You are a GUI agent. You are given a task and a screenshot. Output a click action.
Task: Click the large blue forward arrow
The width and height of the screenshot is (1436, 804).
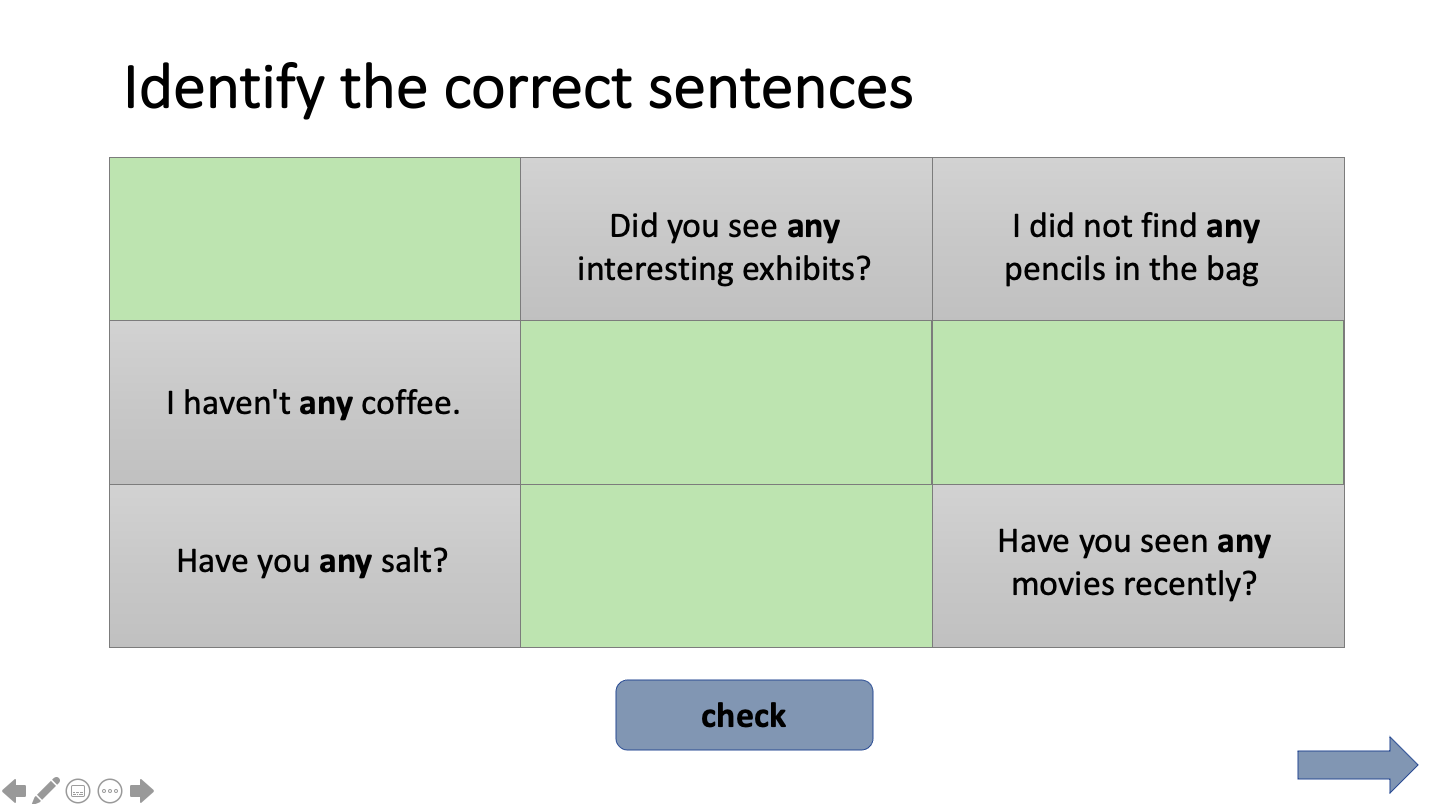[1357, 765]
